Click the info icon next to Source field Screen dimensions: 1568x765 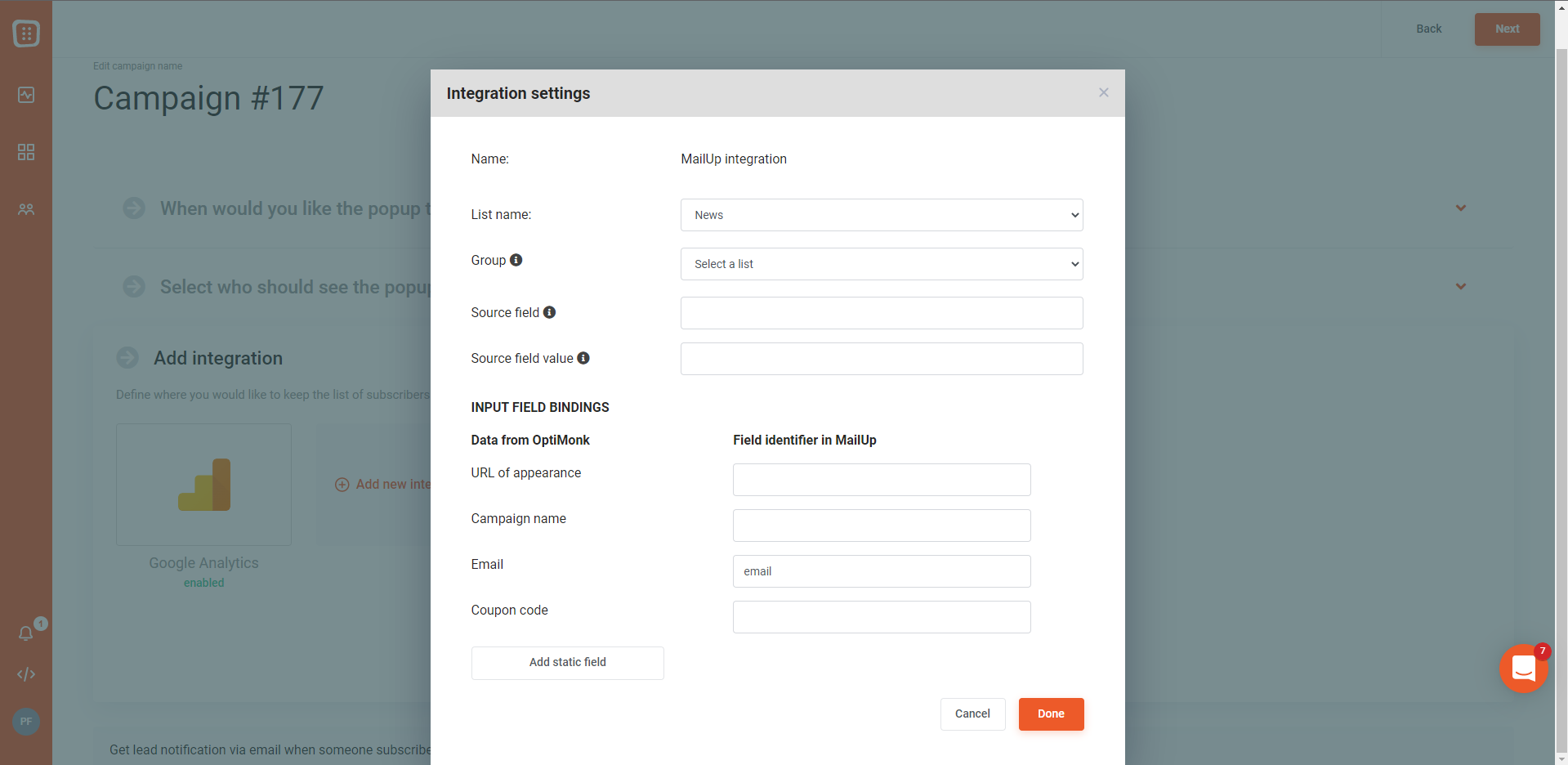pos(550,312)
